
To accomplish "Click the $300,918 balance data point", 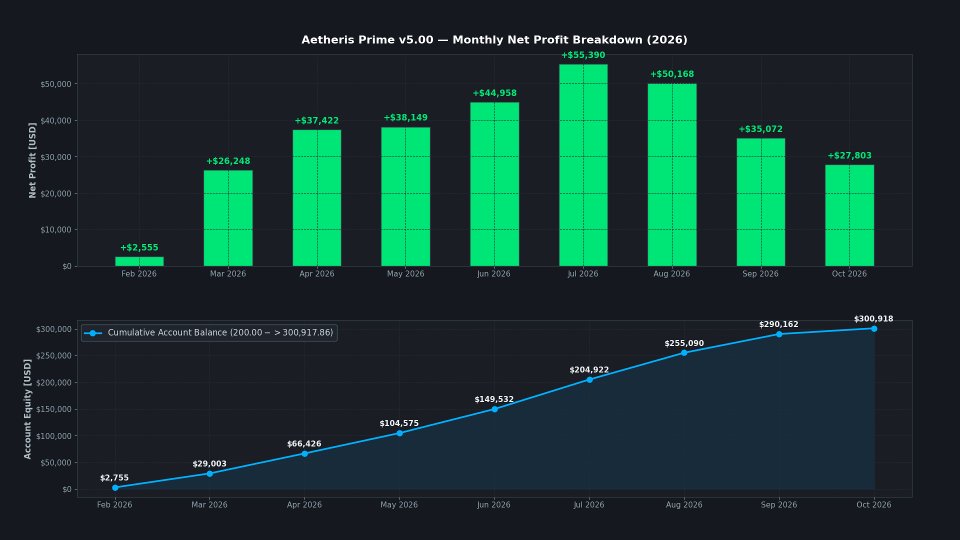I will click(x=874, y=329).
